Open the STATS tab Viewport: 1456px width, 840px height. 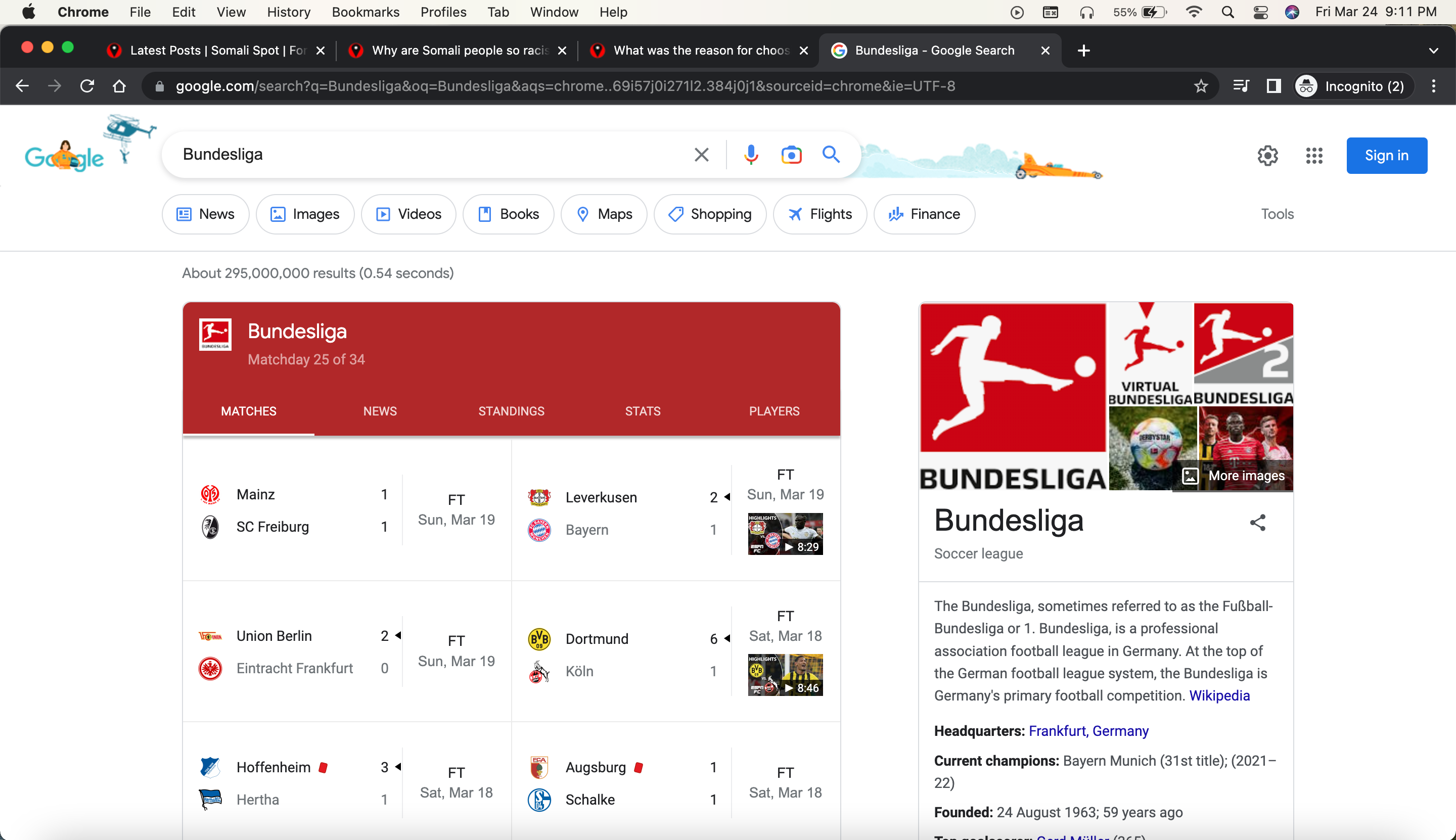point(643,411)
